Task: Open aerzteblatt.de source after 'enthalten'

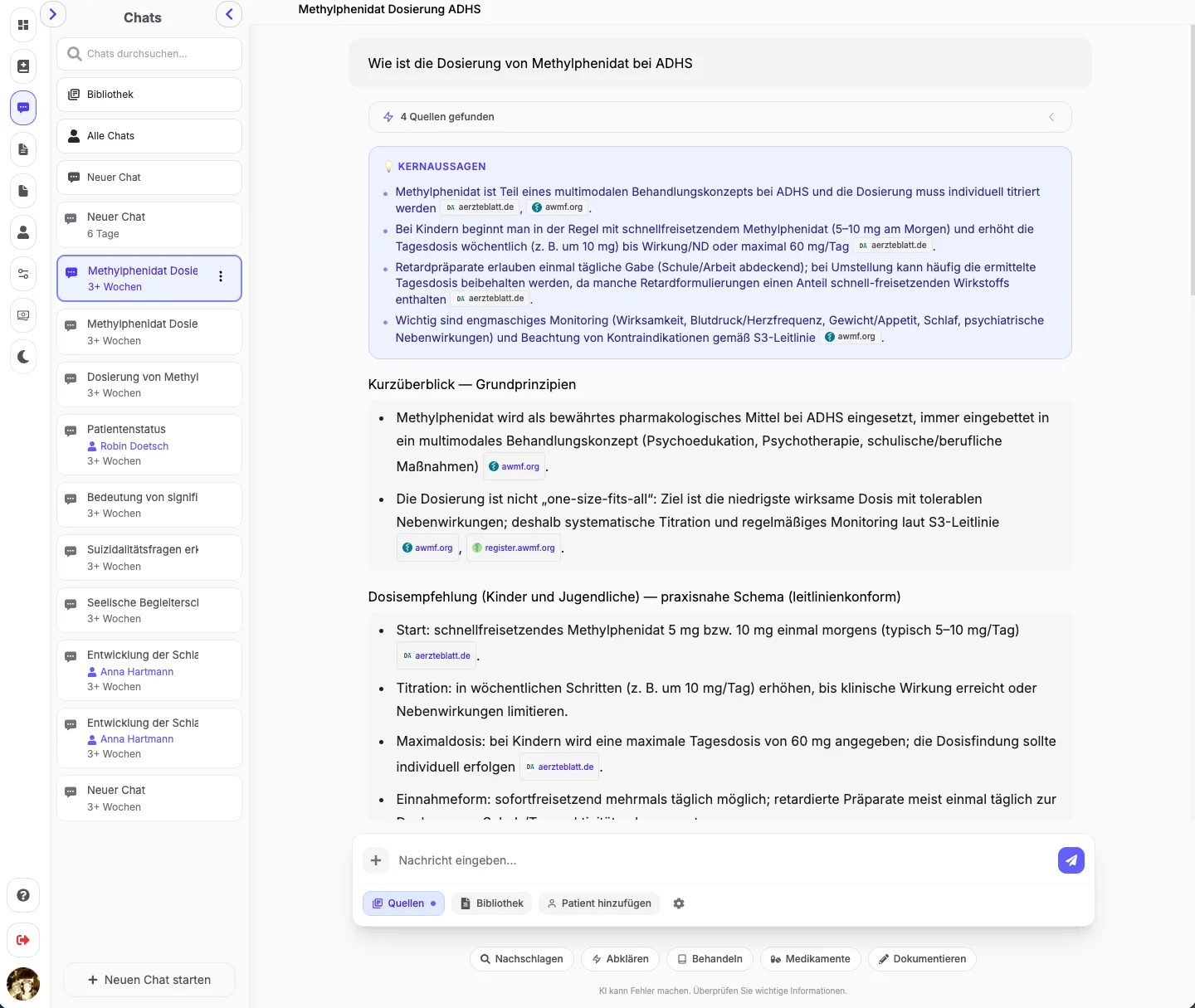Action: [x=490, y=299]
